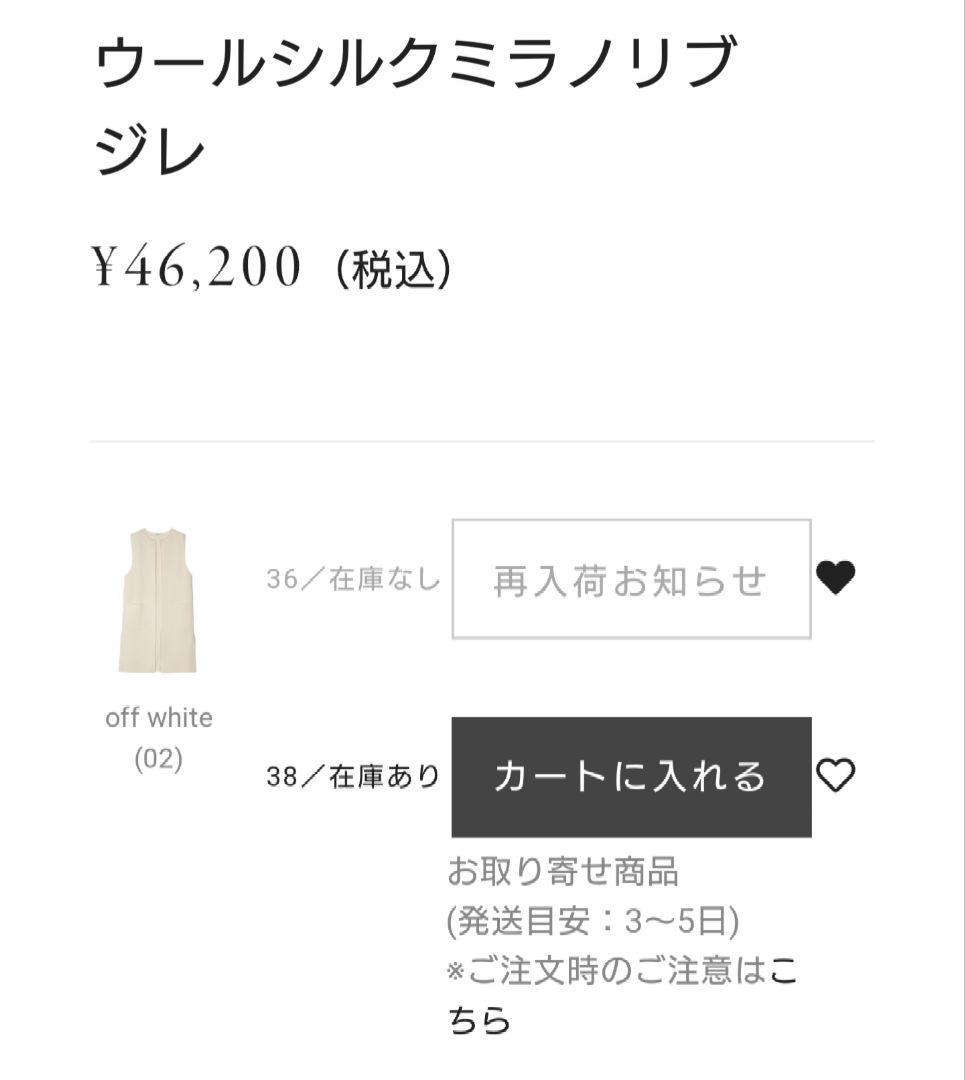Click the (02) color code text
The height and width of the screenshot is (1080, 965).
click(x=159, y=759)
